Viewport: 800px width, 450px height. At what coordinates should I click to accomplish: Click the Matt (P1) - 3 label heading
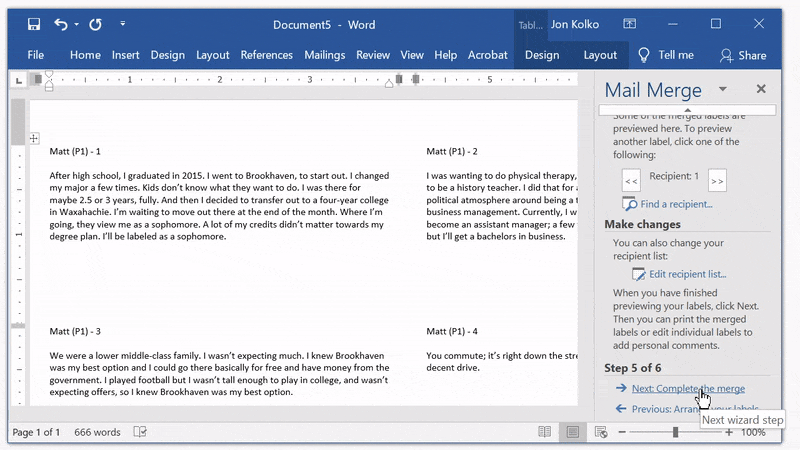pyautogui.click(x=75, y=332)
